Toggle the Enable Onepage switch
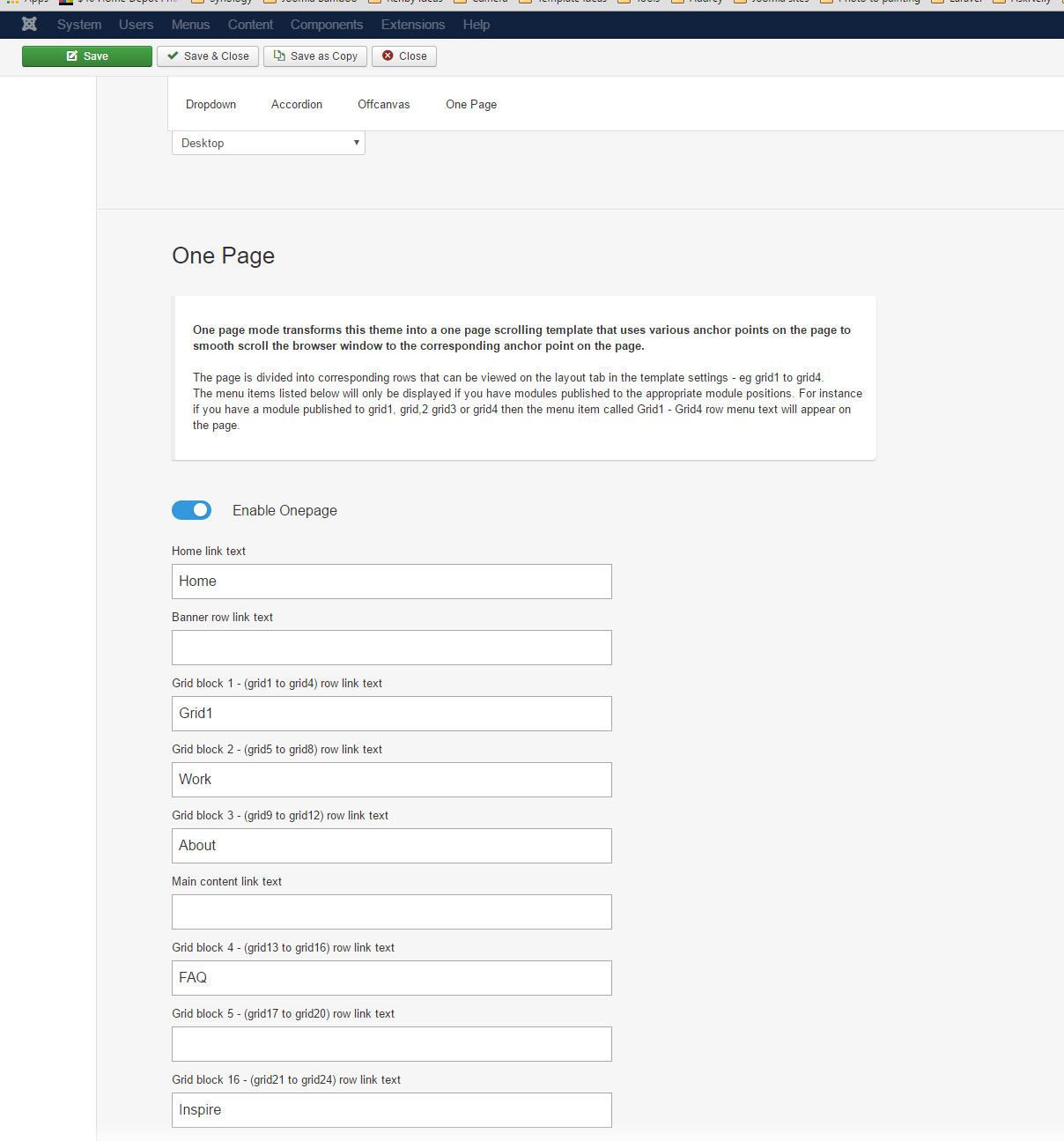 coord(191,510)
